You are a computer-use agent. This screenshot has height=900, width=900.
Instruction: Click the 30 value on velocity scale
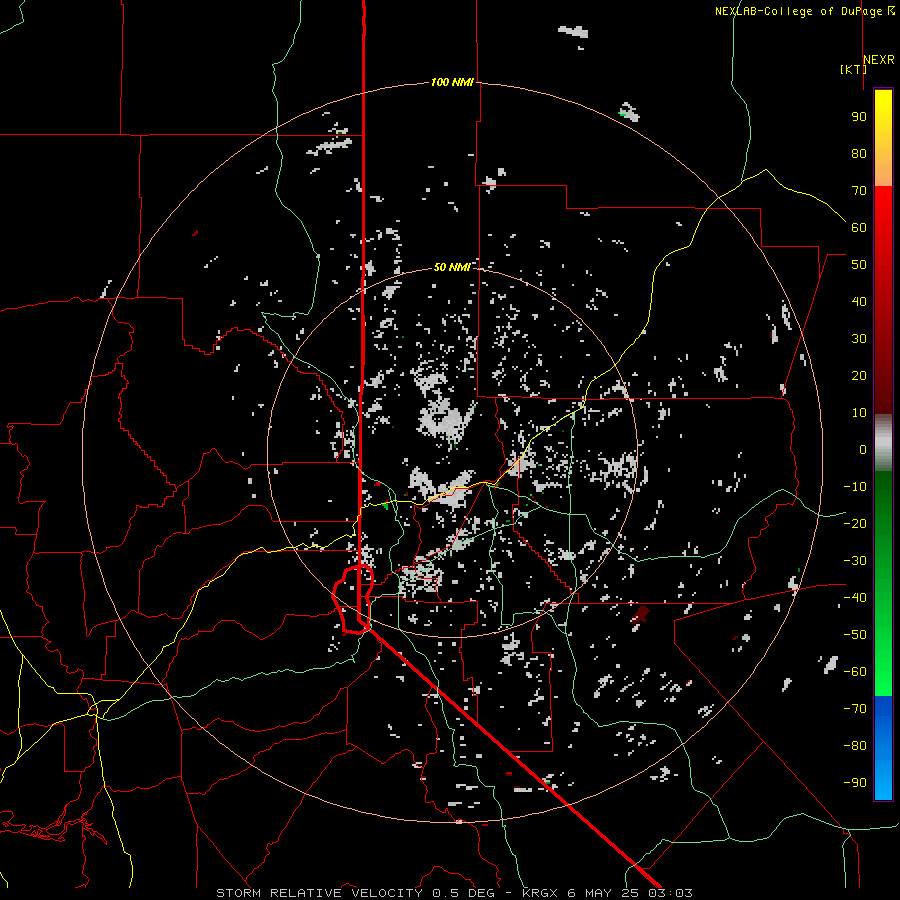coord(859,339)
